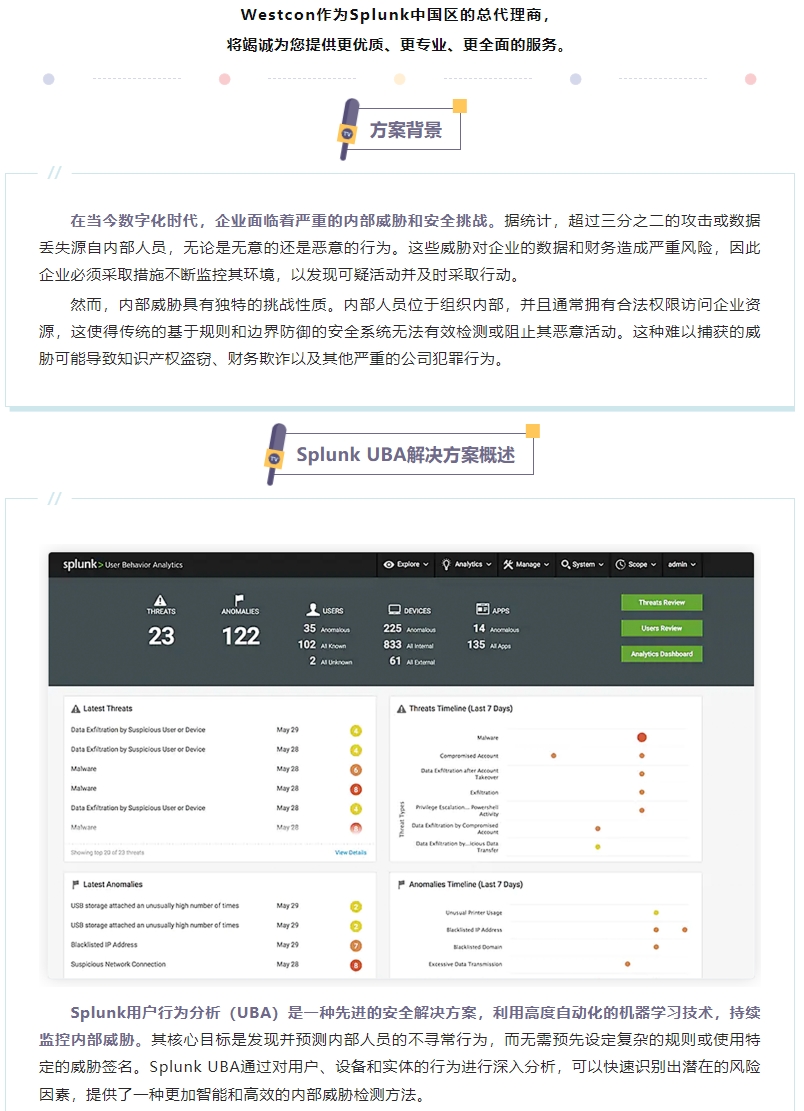Click the Privilege Escalation Powershell Activity dot

[642, 811]
